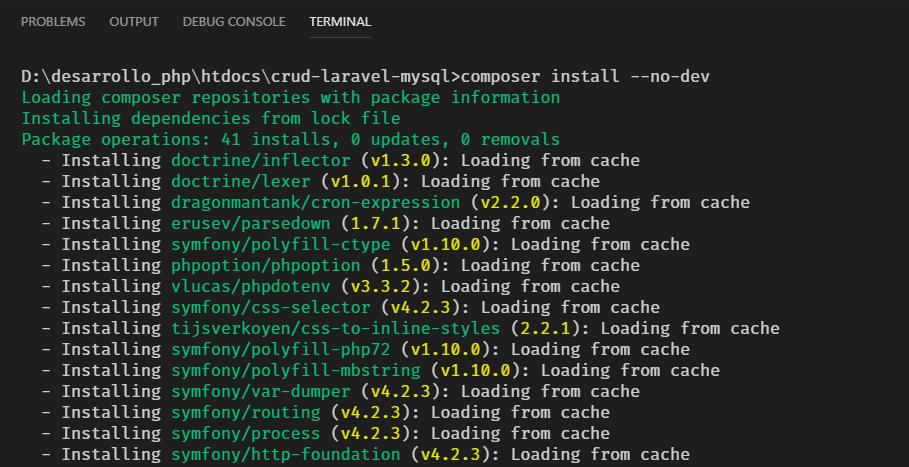
Task: Click the symfony/routing package name
Action: [245, 412]
